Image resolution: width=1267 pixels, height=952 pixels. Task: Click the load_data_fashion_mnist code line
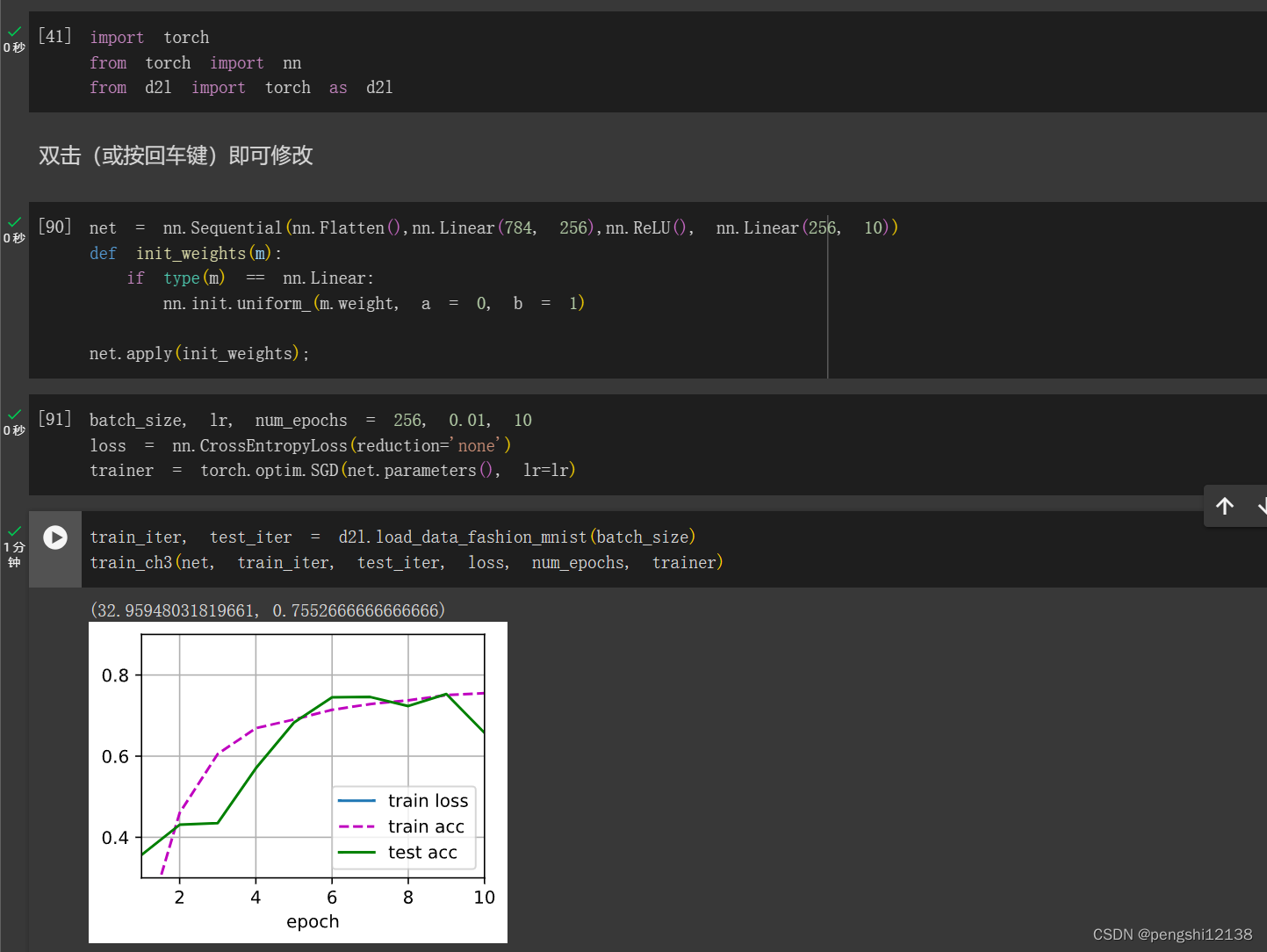tap(392, 537)
